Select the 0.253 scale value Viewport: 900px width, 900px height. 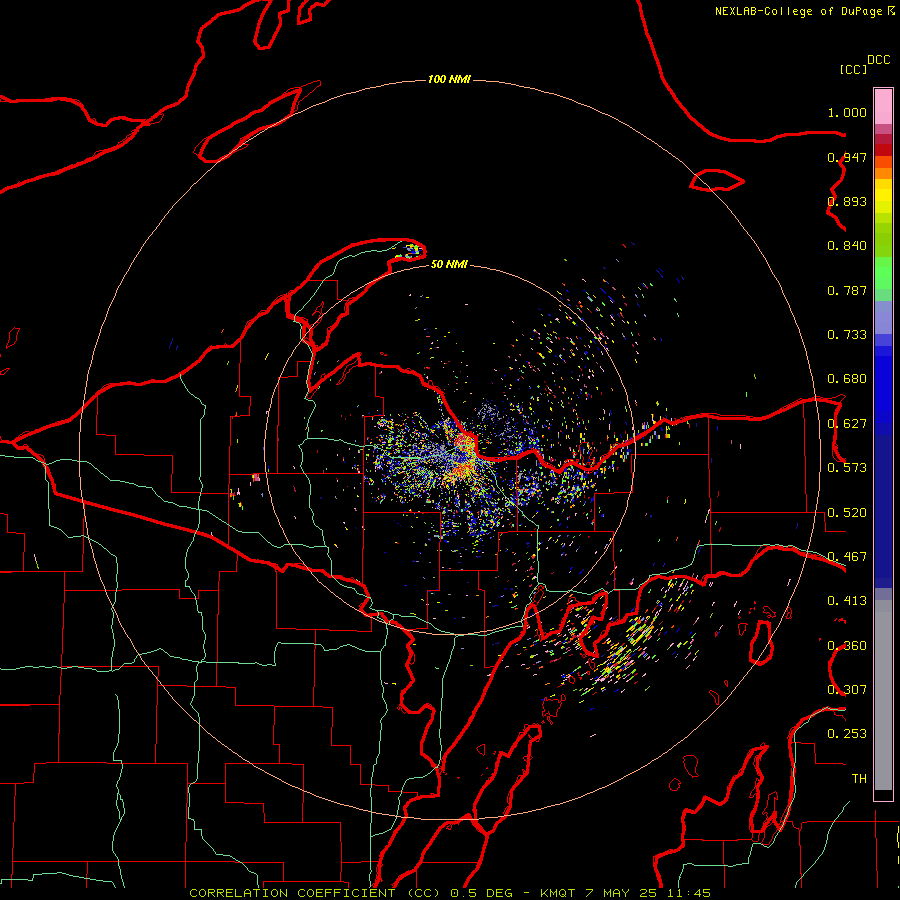tap(847, 734)
